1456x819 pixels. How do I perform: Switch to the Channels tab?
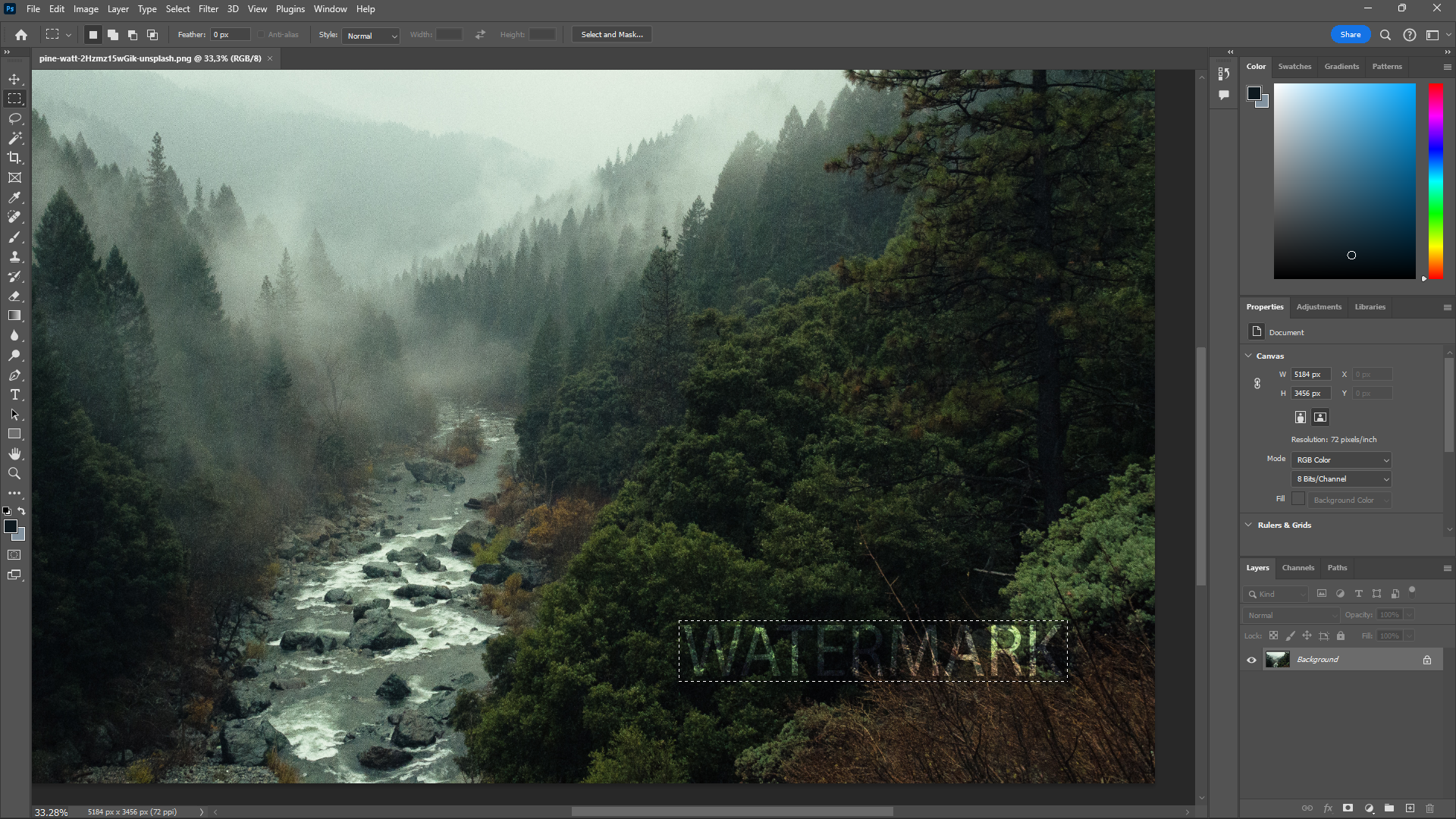tap(1298, 567)
